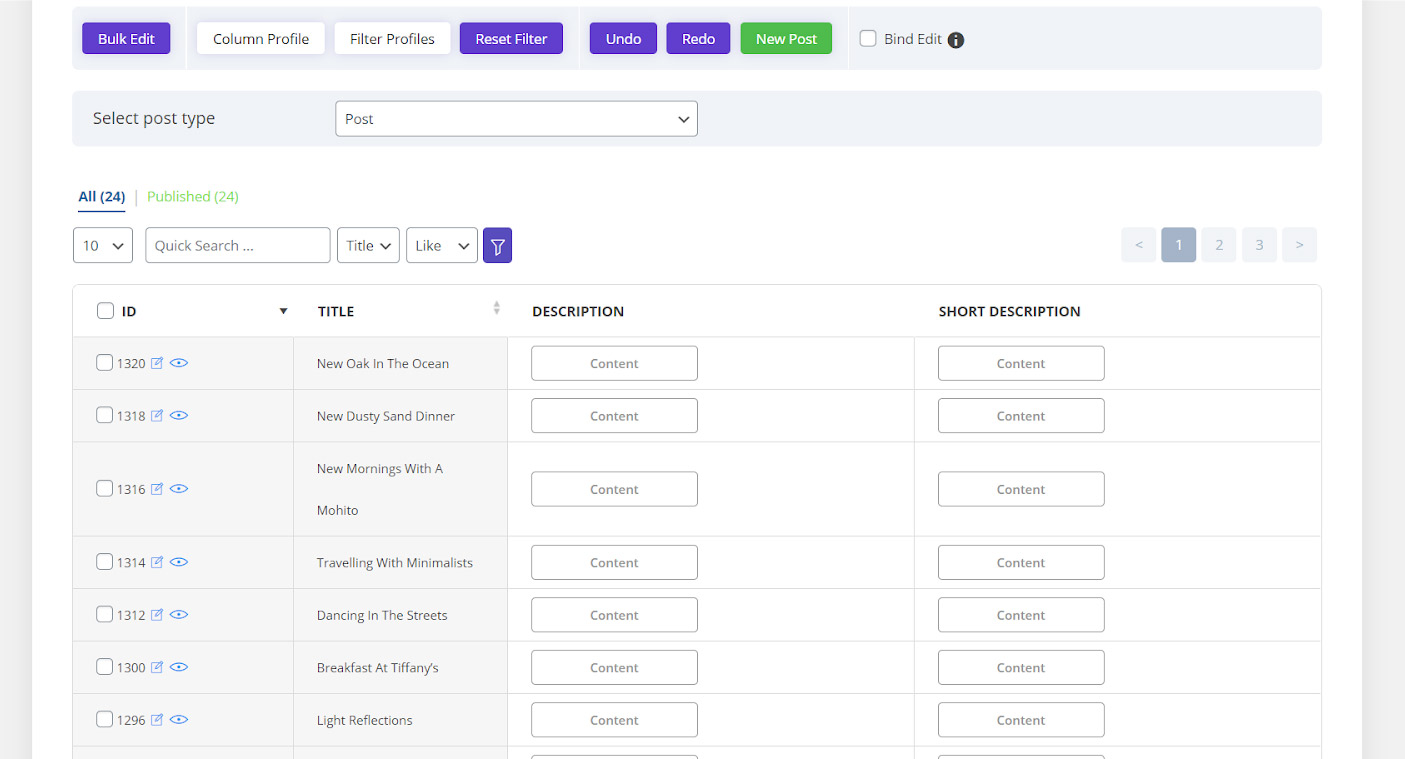Select all rows via ID header checkbox
The height and width of the screenshot is (759, 1405).
tap(105, 311)
